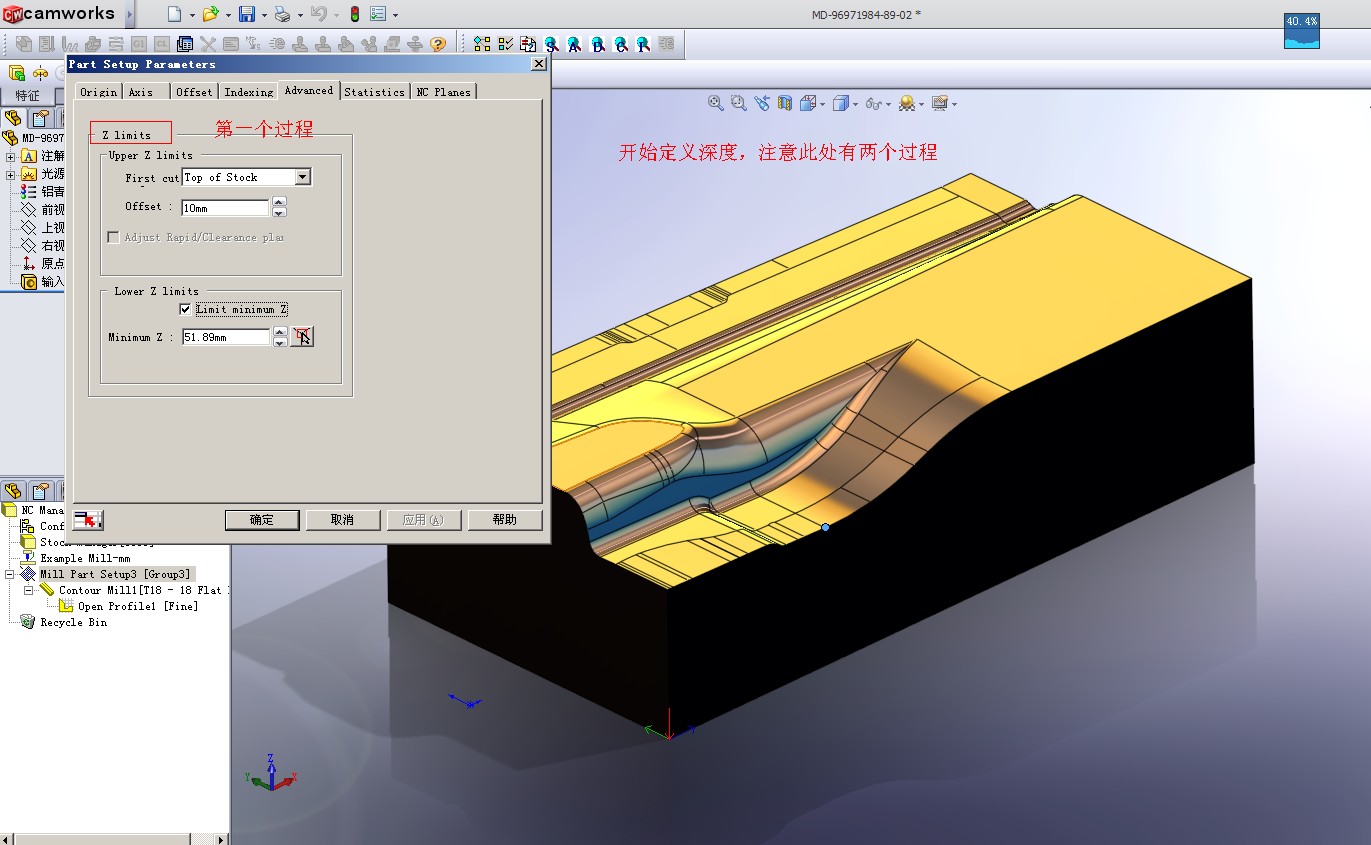Image resolution: width=1371 pixels, height=845 pixels.
Task: Click the Open file folder icon
Action: point(210,14)
